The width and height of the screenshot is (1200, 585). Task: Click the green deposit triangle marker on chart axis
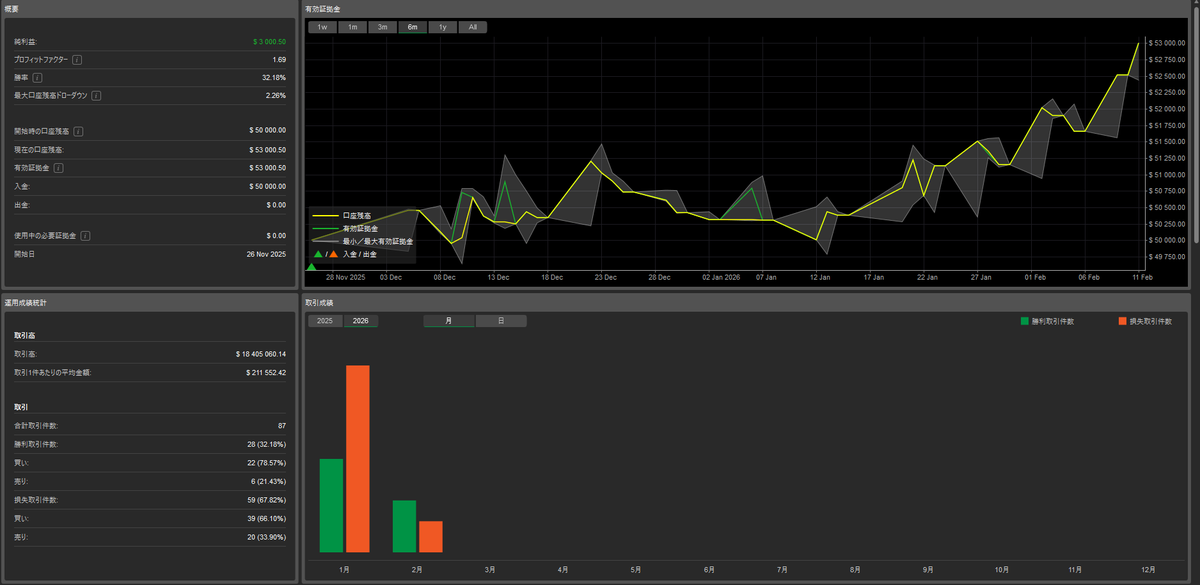coord(310,266)
